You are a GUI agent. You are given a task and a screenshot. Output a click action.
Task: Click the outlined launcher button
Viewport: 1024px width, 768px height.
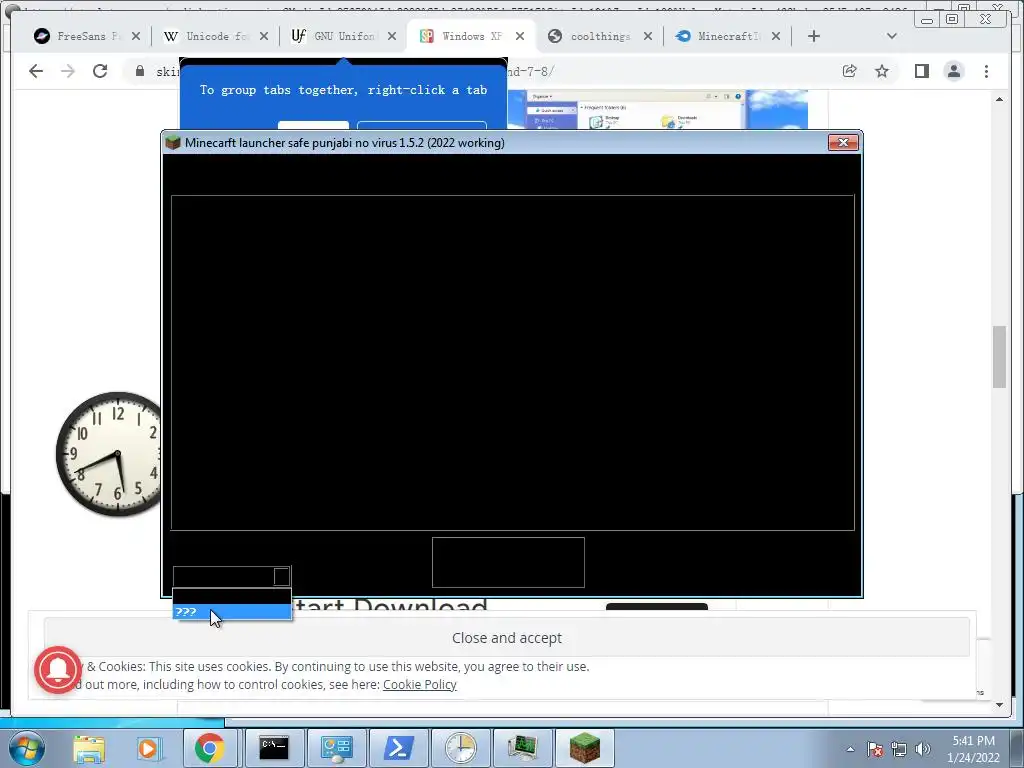click(508, 562)
